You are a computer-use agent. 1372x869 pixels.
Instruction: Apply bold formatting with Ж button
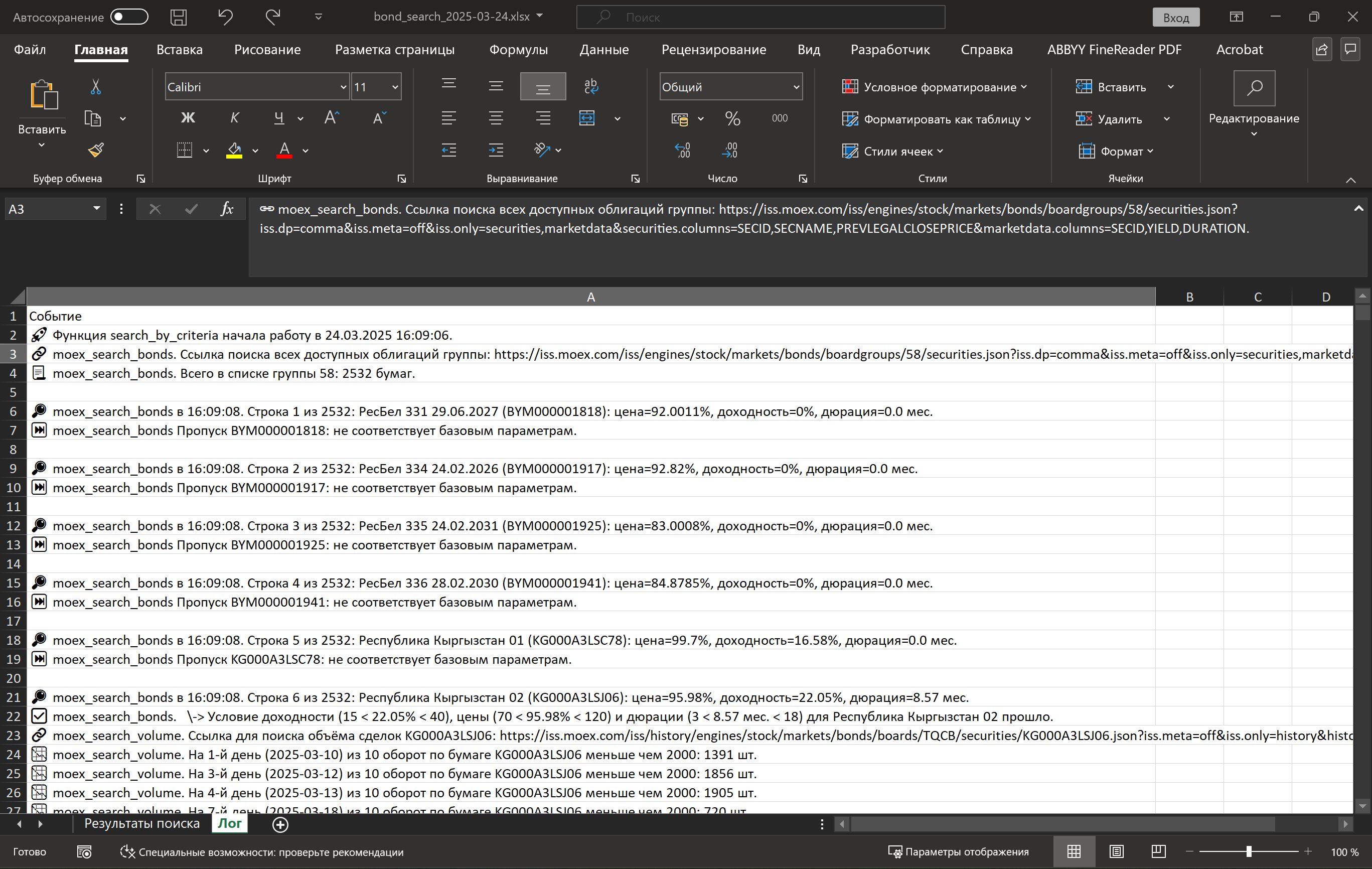tap(188, 118)
